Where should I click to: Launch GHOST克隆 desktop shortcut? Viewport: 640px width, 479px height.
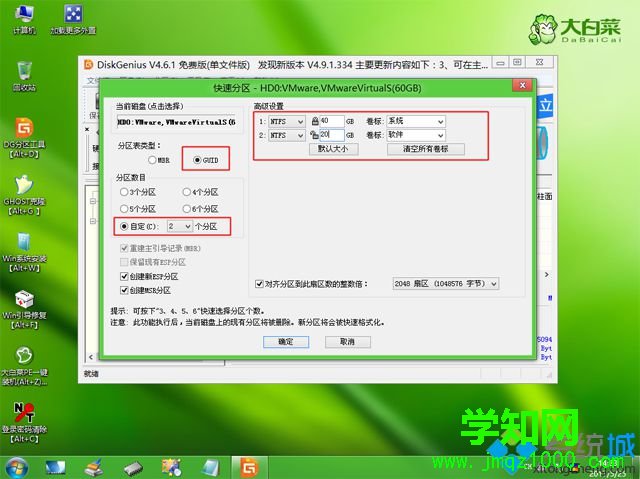click(x=24, y=195)
